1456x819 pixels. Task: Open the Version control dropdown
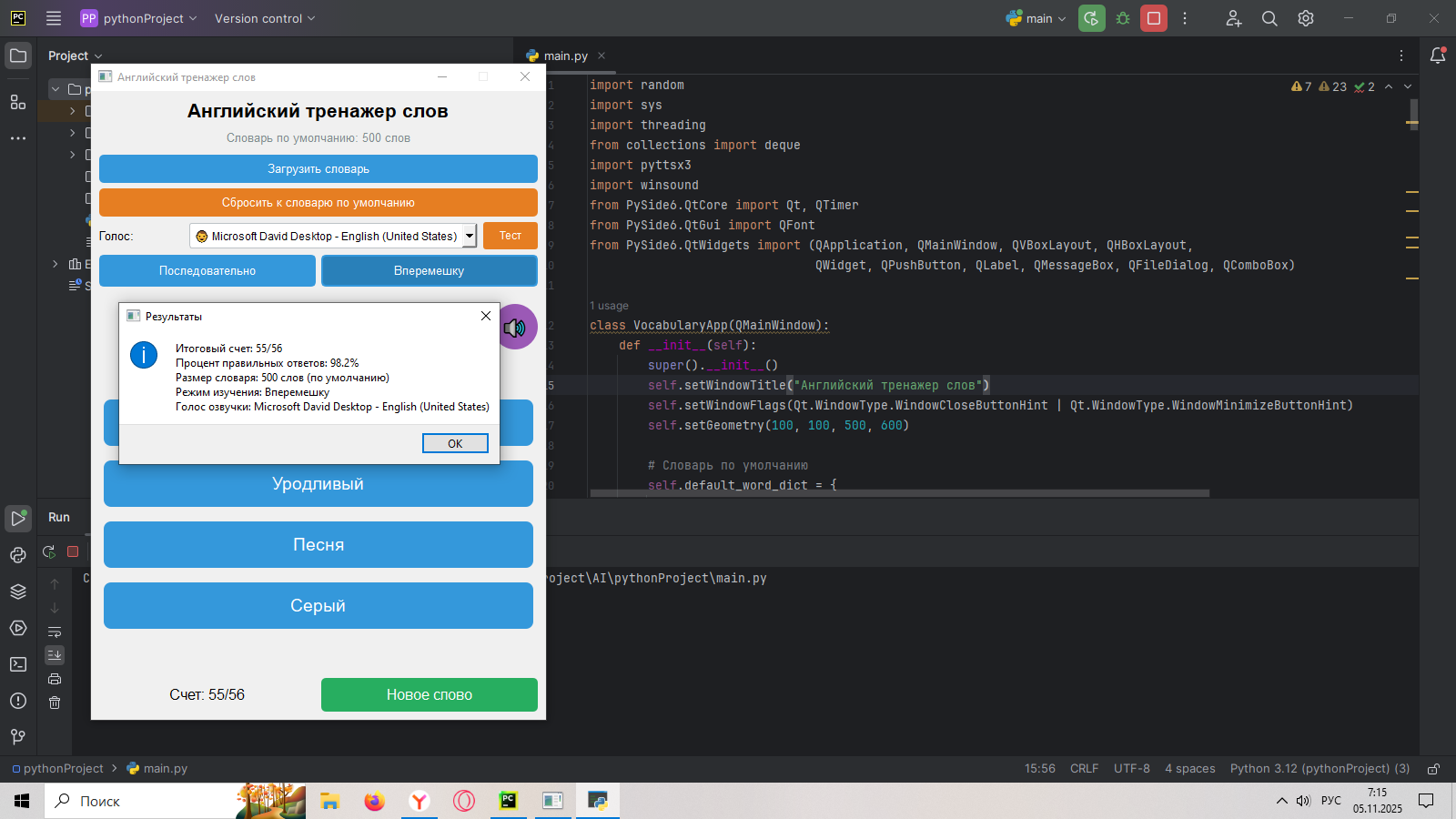pos(264,18)
